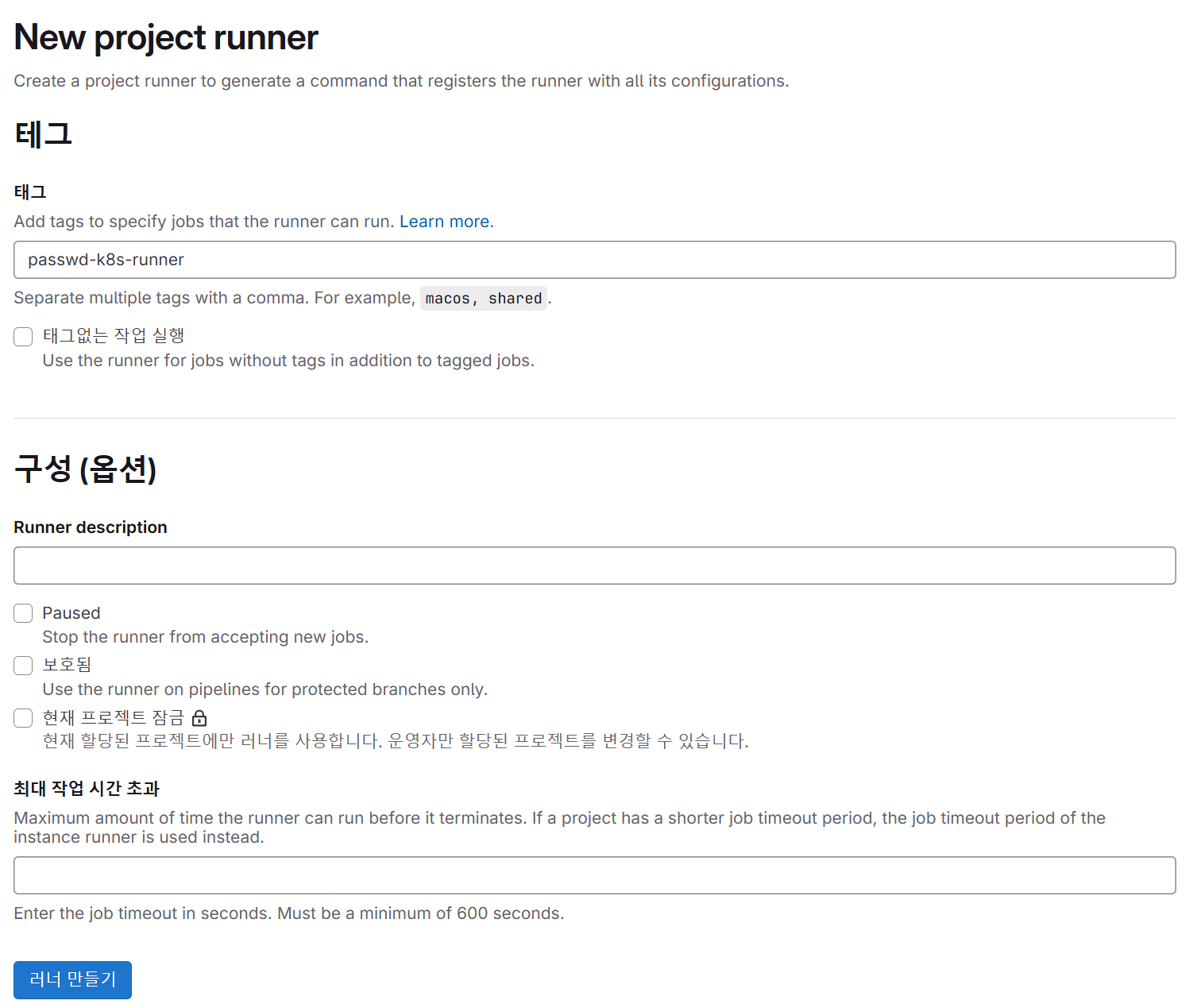Tick the 보호됨 checkbox

click(23, 666)
